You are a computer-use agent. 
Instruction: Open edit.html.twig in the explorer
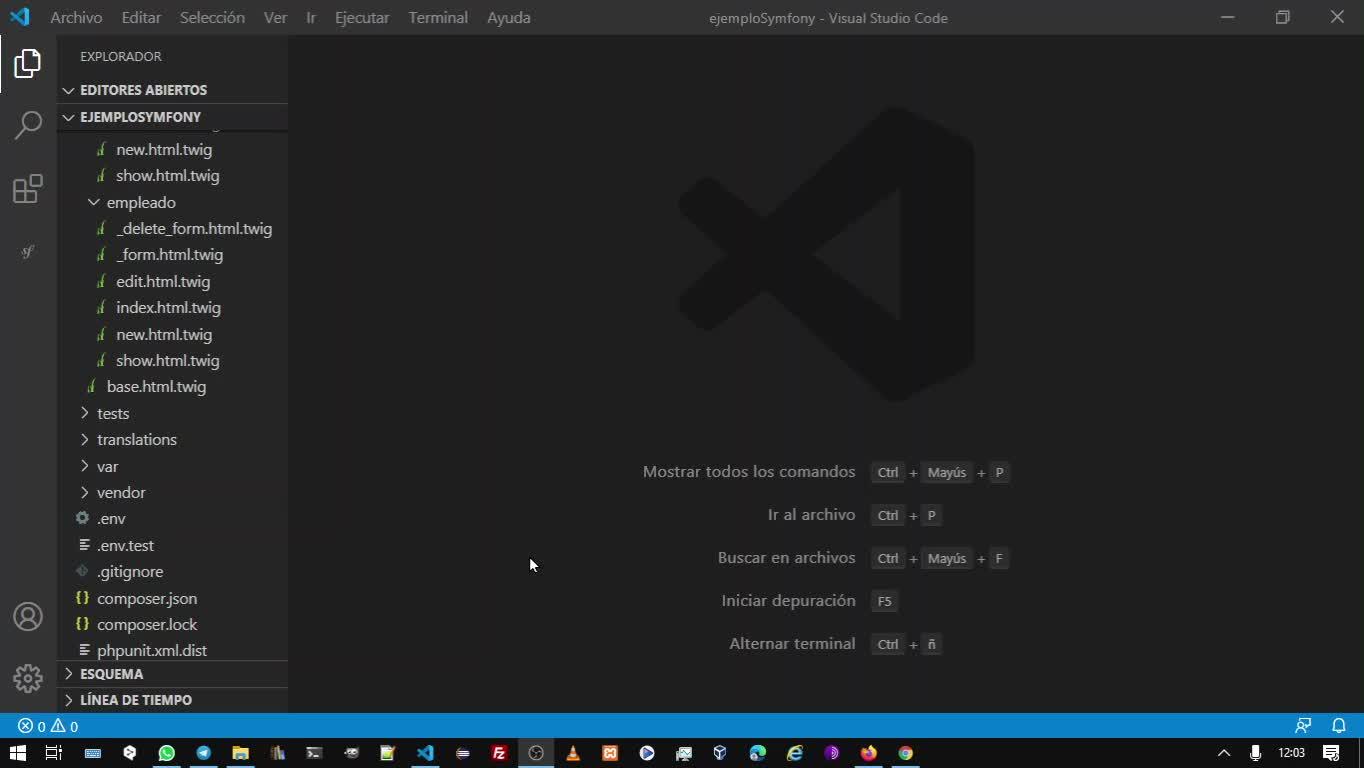(x=163, y=282)
